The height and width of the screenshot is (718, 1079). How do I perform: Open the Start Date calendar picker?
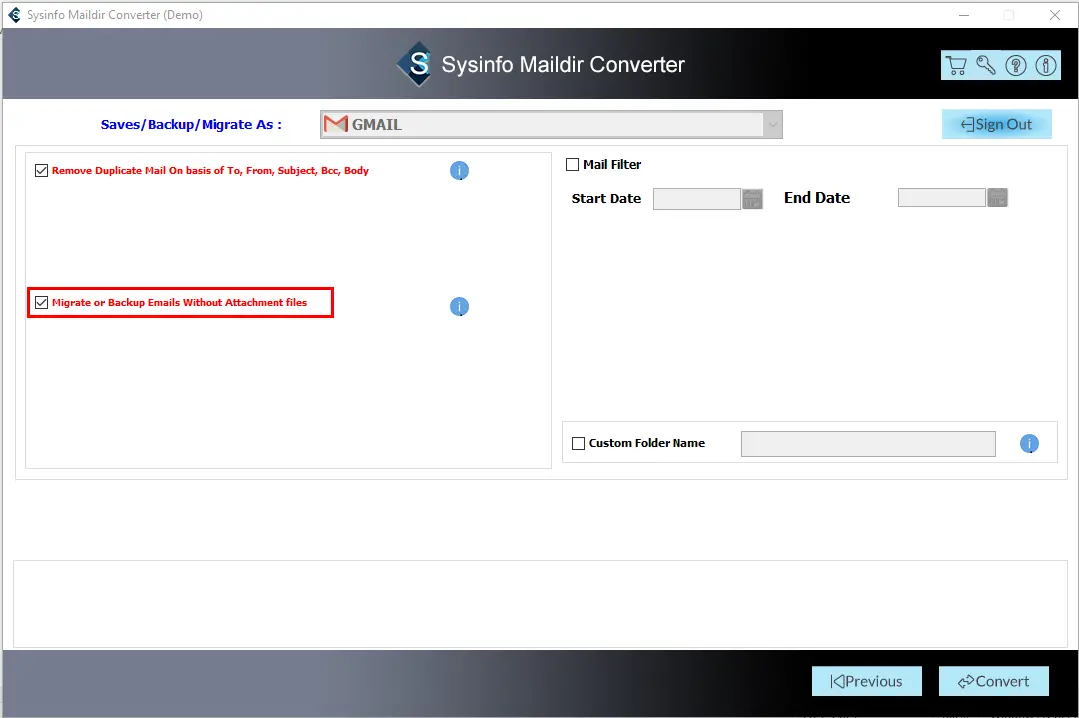coord(752,199)
